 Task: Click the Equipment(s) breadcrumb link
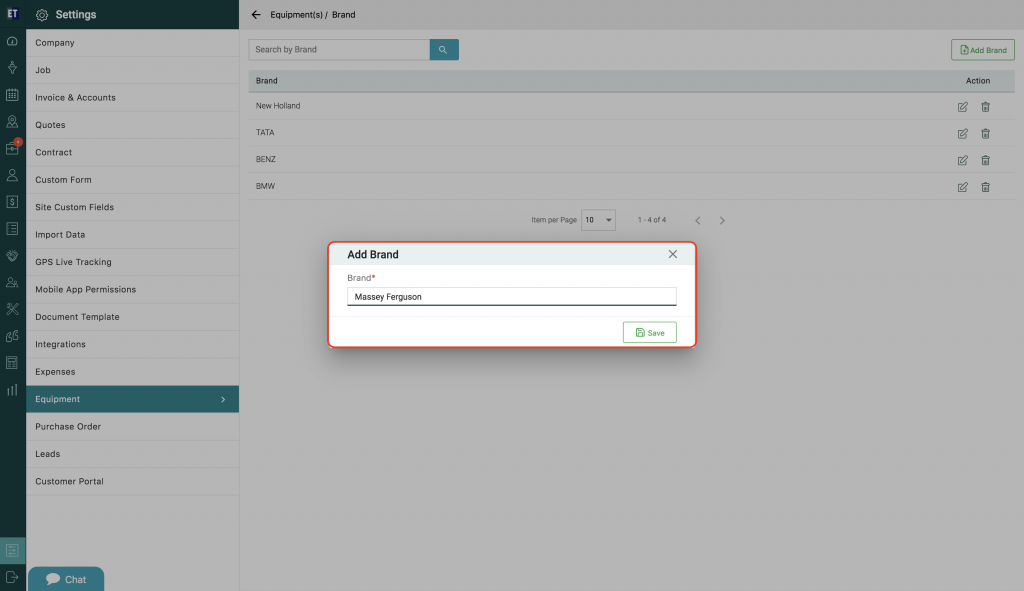pos(296,14)
